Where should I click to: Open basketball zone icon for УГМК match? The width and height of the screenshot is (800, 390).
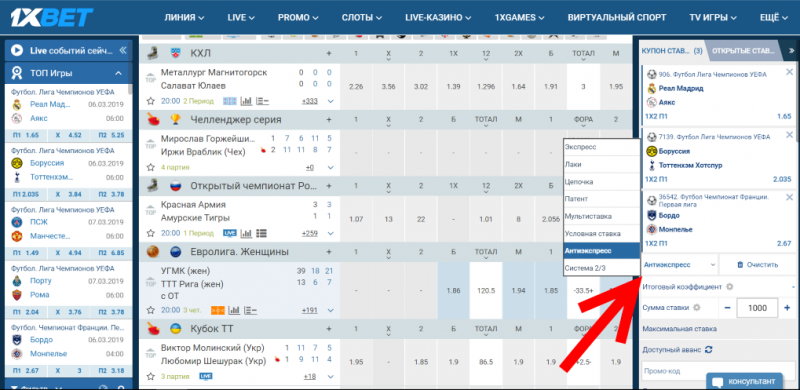click(218, 310)
